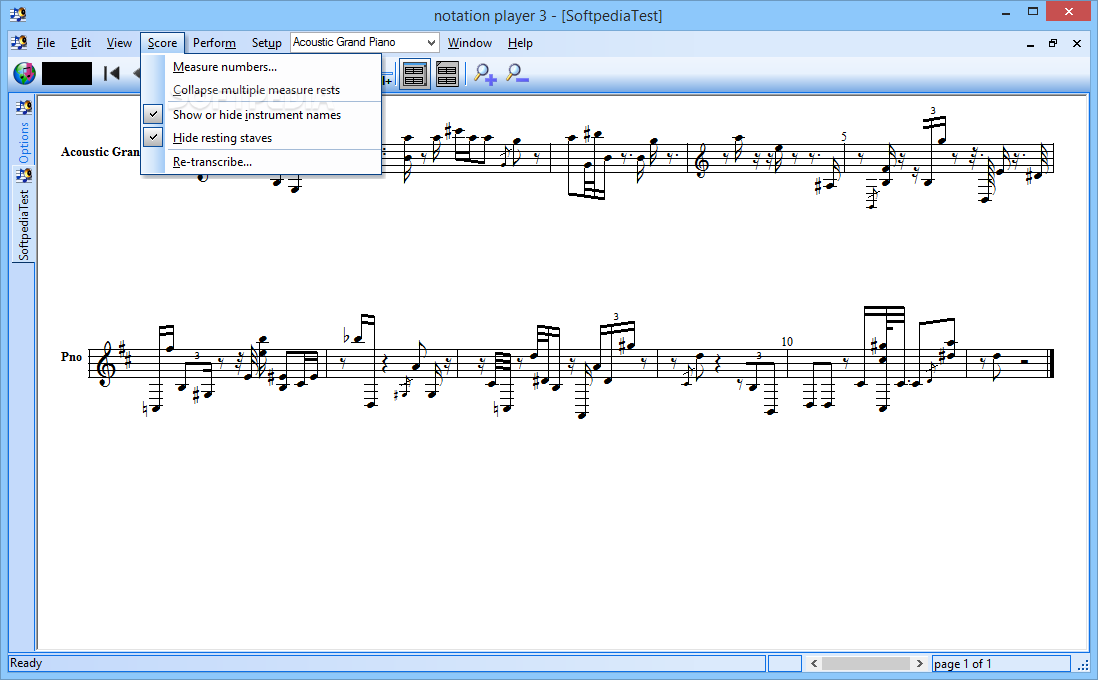
Task: Choose Measure numbers... menu entry
Action: (x=261, y=67)
